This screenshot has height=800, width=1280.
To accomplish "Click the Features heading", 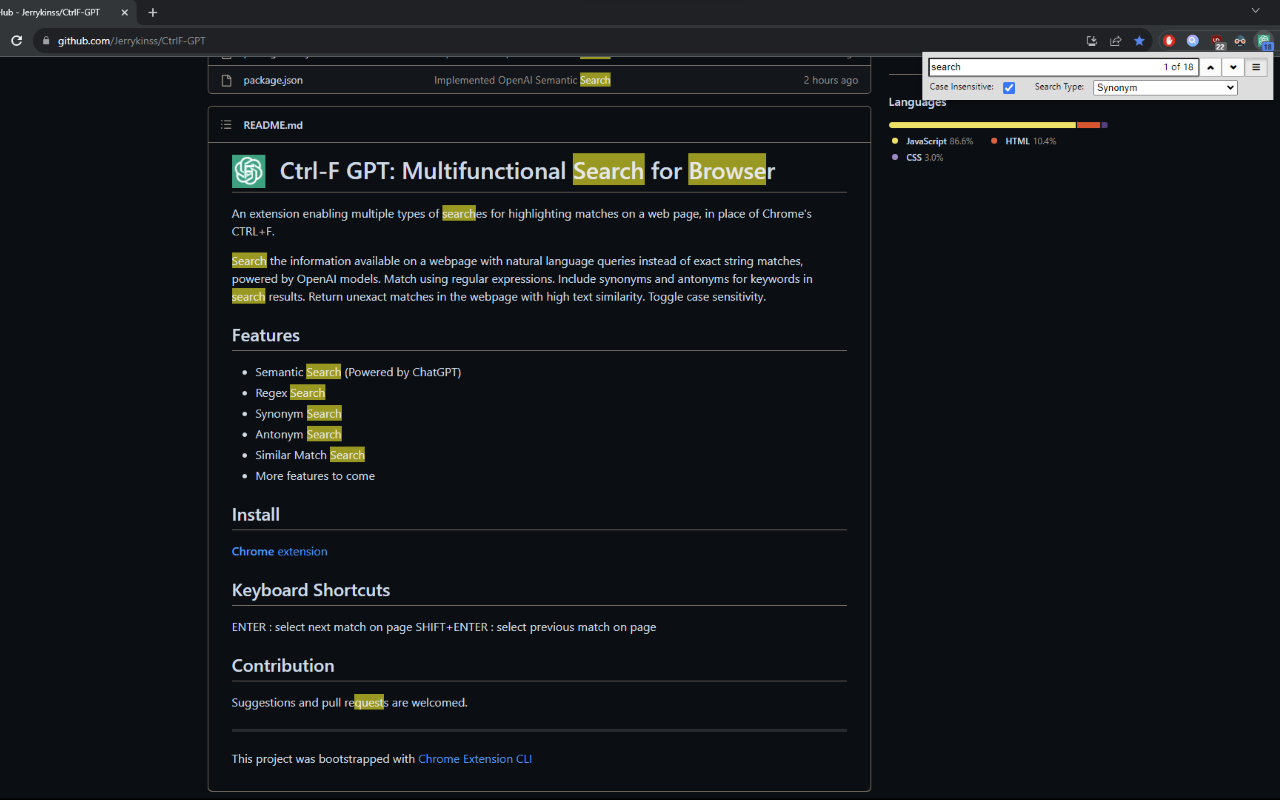I will [x=266, y=335].
